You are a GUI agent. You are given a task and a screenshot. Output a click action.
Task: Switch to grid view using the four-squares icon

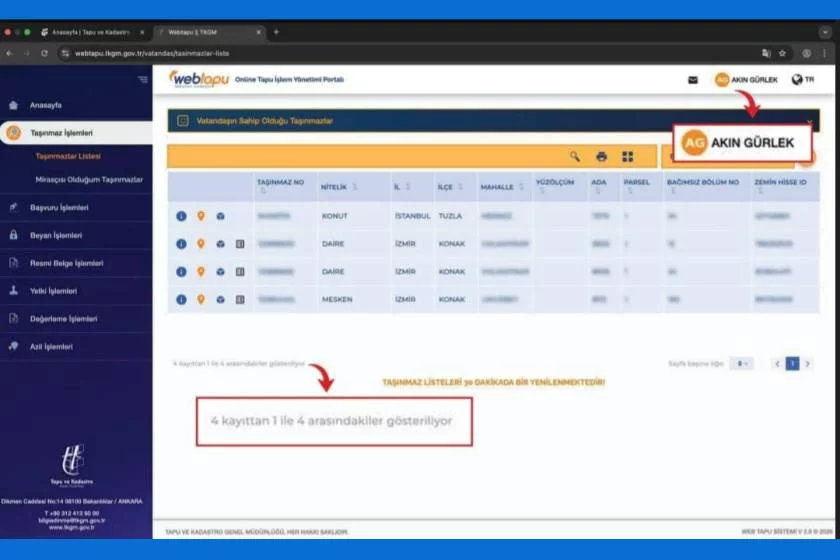(628, 157)
